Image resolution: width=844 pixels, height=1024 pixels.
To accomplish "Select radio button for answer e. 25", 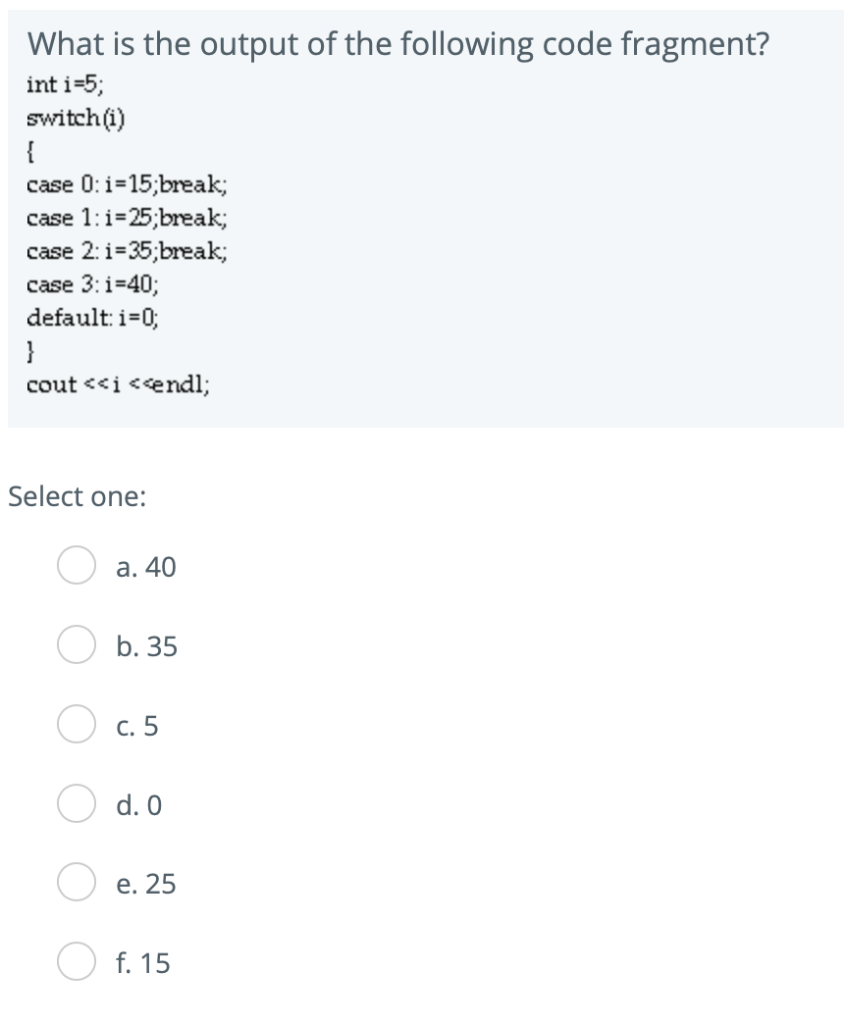I will 75,884.
